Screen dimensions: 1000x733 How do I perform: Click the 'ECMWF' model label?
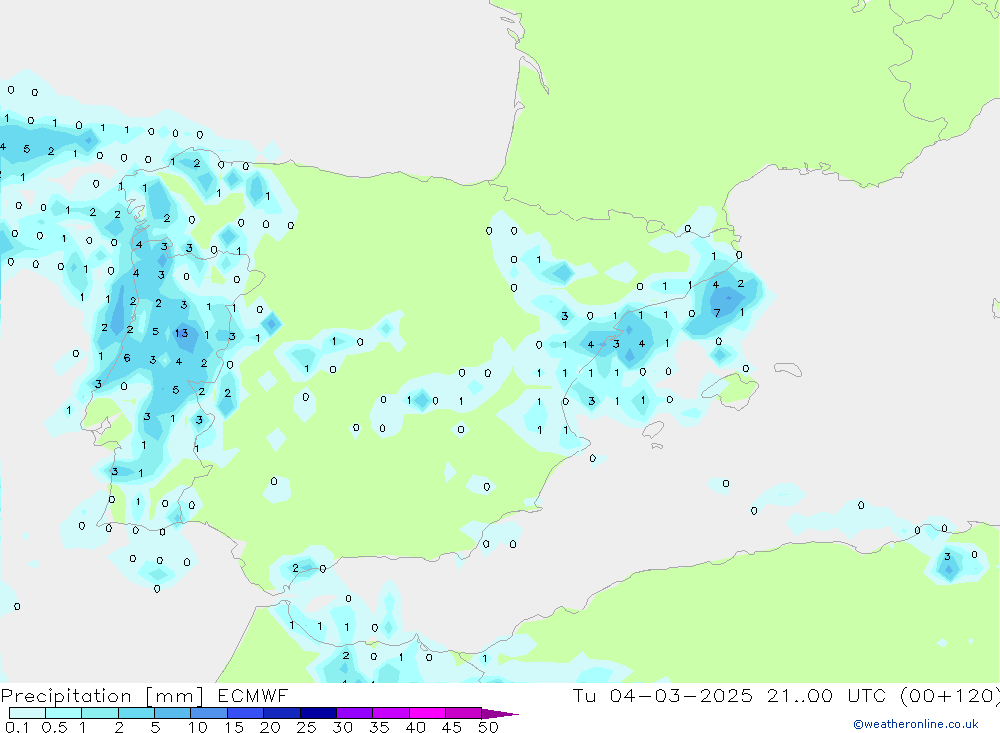pos(253,695)
